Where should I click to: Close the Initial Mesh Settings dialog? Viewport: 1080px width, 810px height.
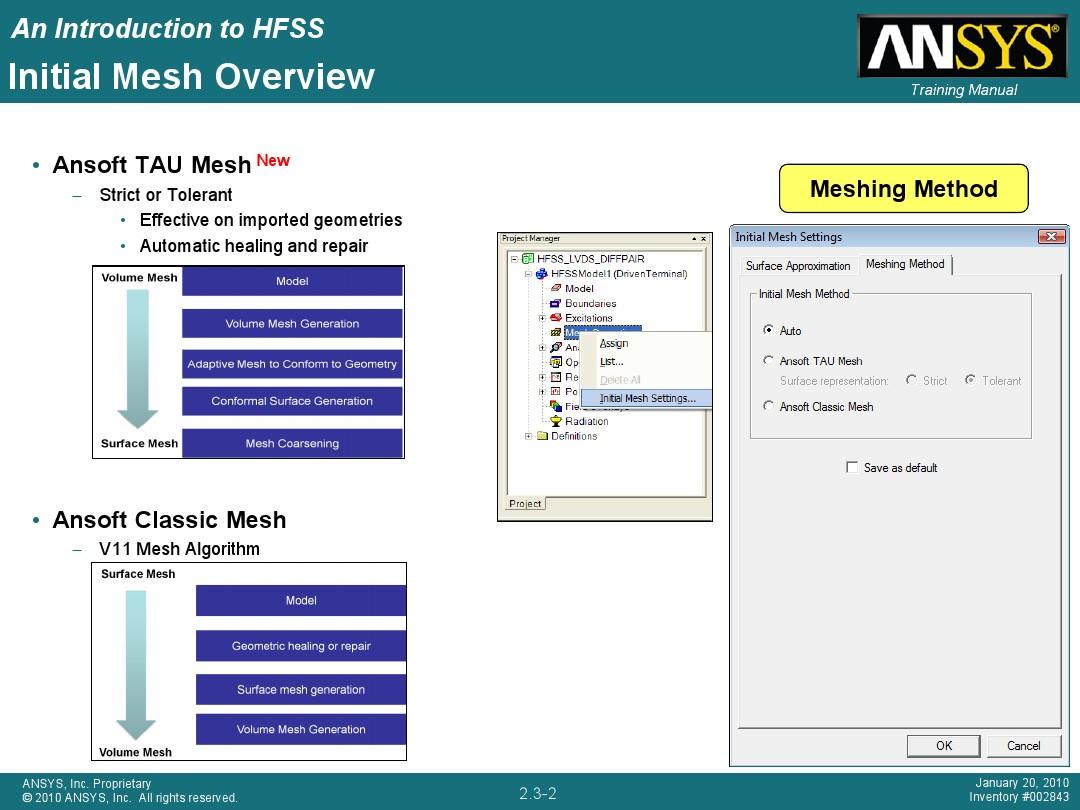coord(1051,237)
